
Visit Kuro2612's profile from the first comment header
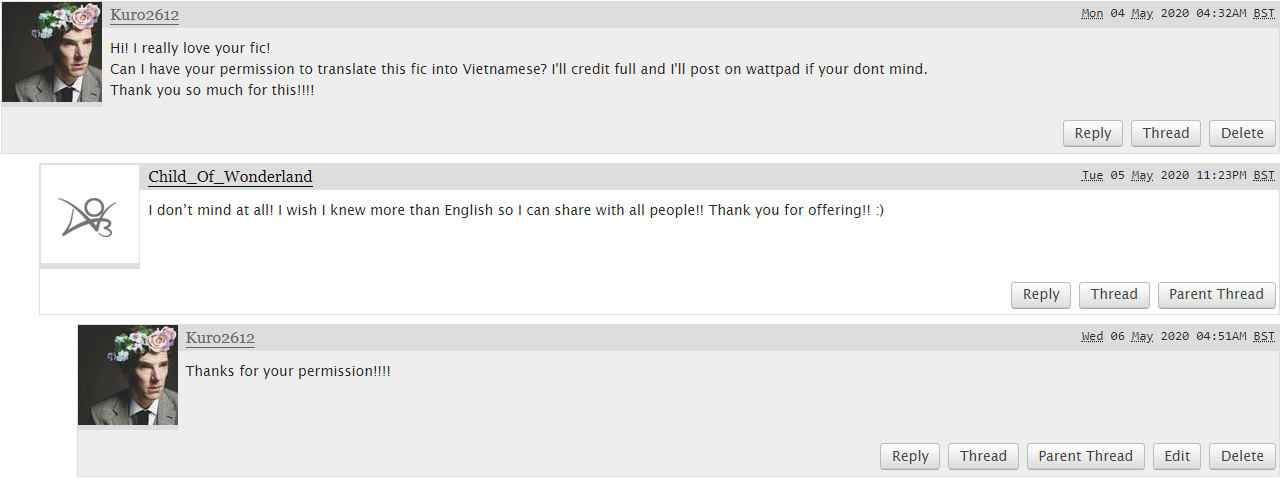tap(144, 15)
